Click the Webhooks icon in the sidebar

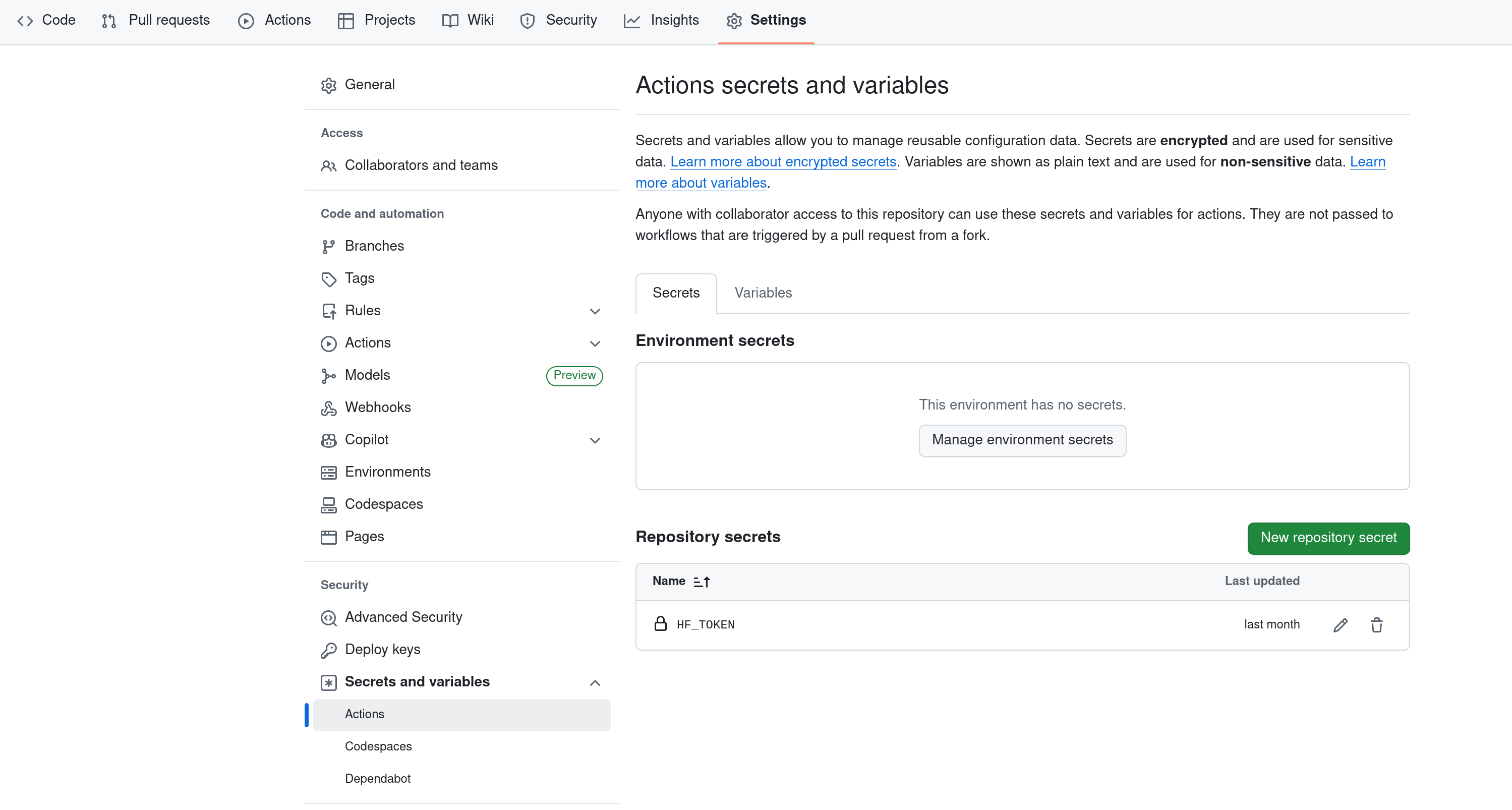(x=329, y=408)
